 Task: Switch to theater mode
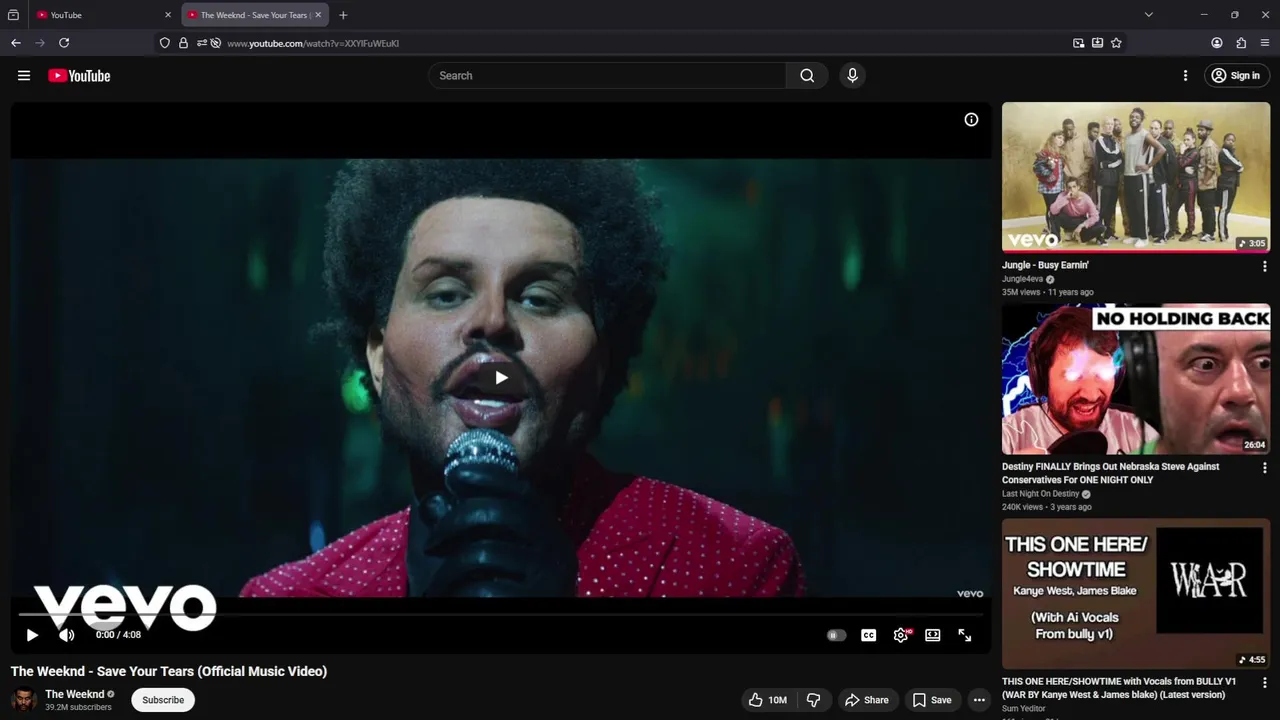tap(933, 635)
